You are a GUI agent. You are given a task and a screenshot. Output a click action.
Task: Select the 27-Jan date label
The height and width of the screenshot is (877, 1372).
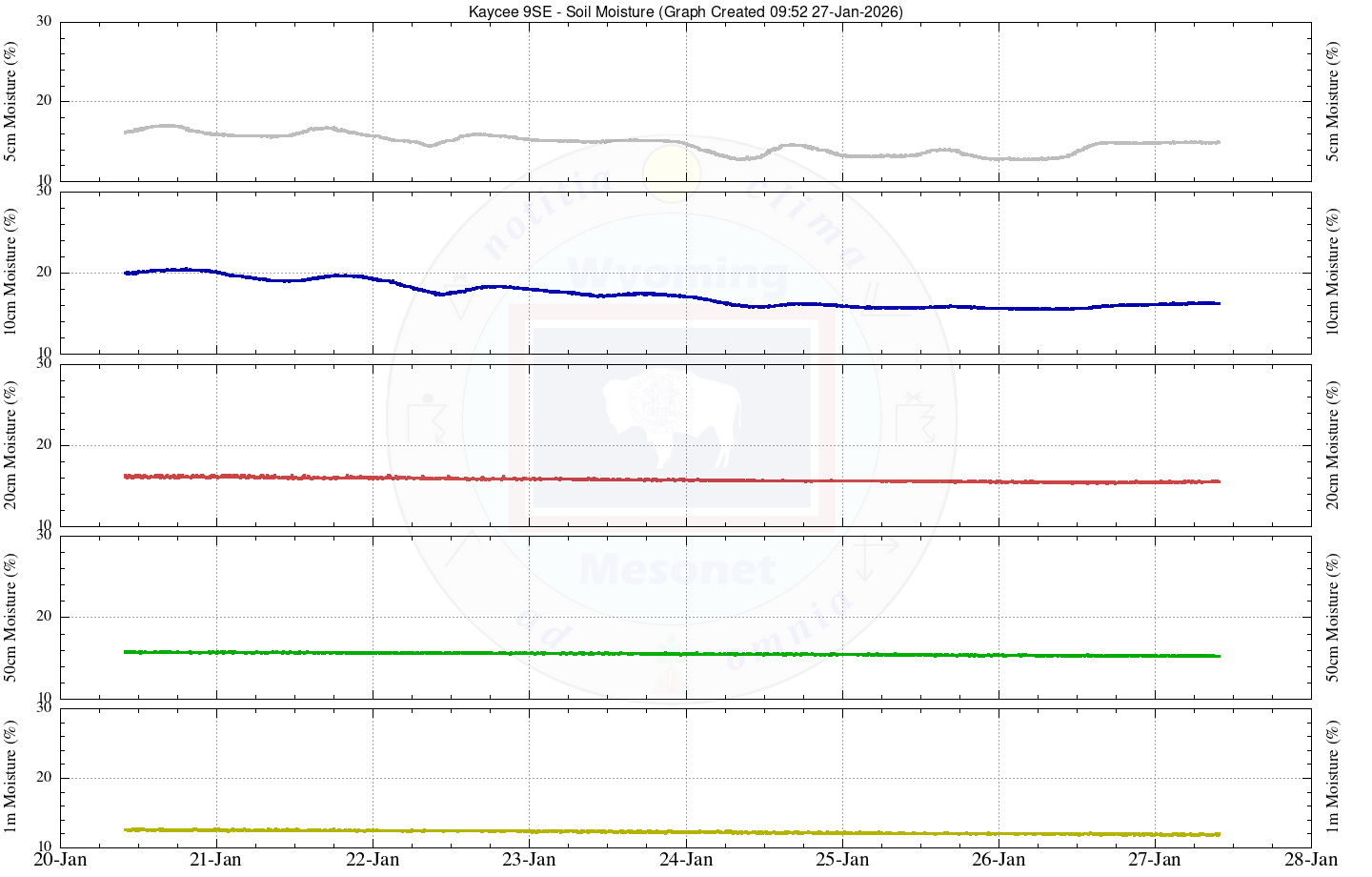[1155, 860]
